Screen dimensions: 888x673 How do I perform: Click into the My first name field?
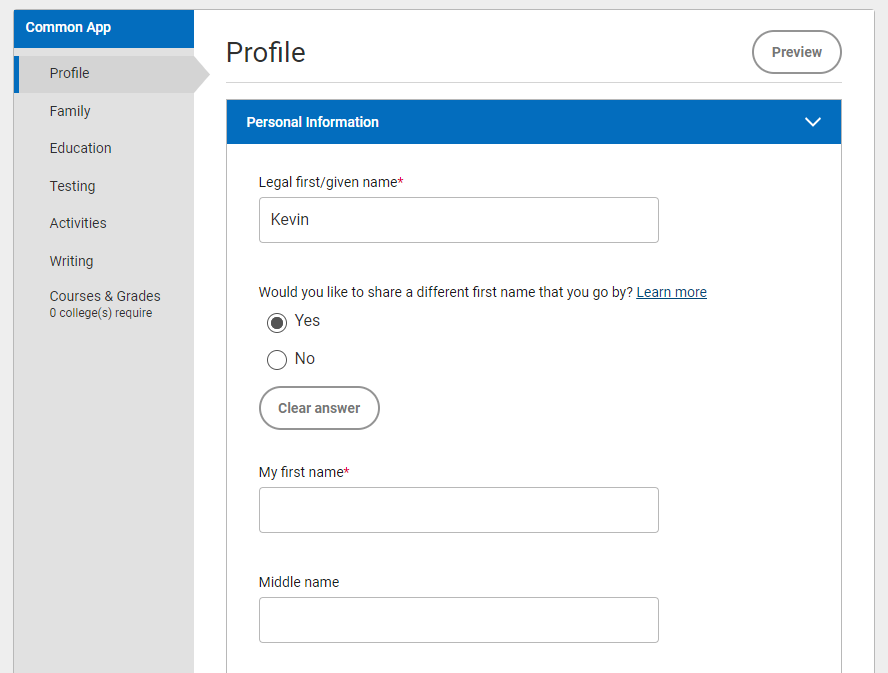click(x=458, y=510)
